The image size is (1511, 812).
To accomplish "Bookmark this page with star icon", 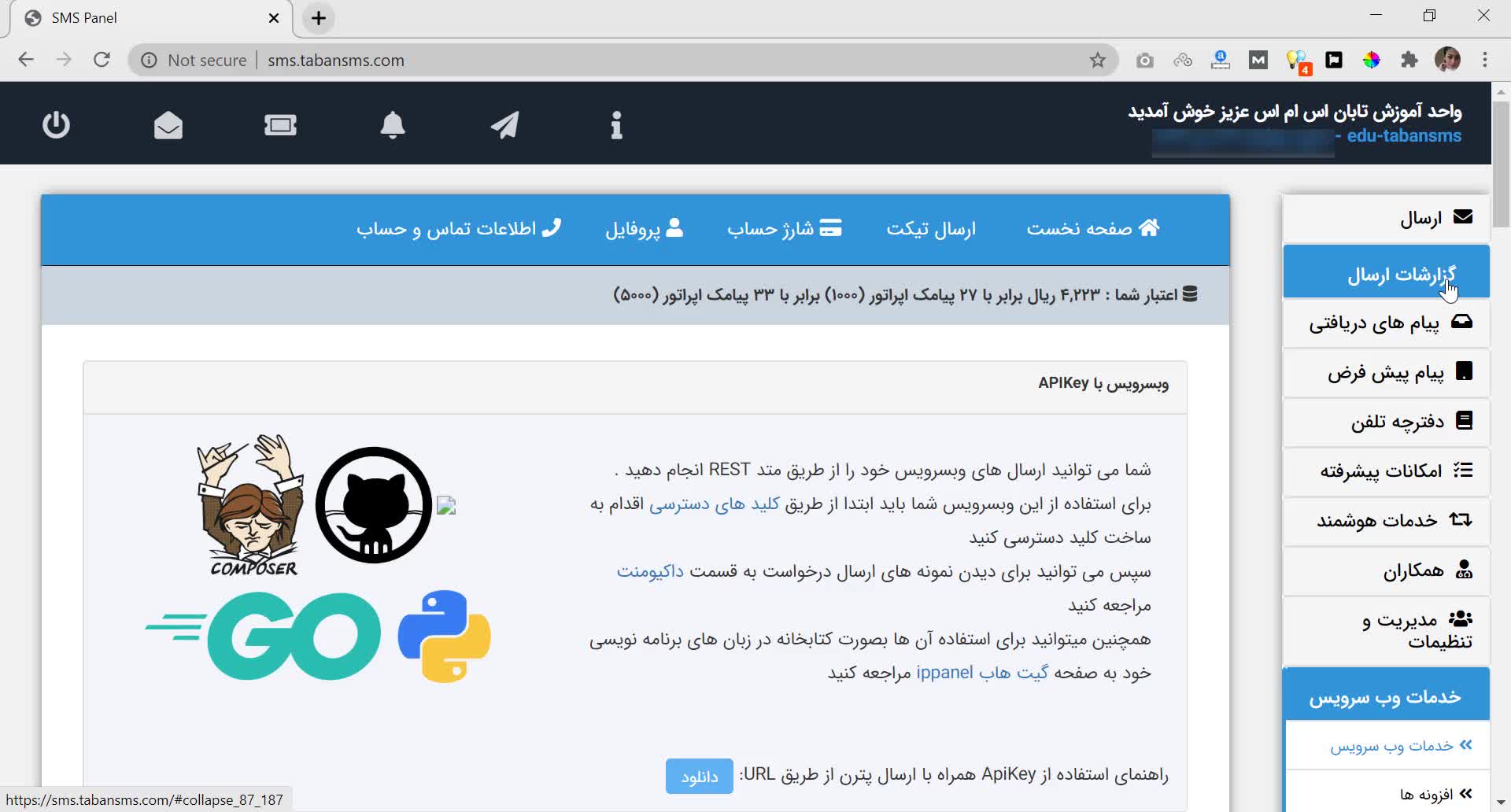I will tap(1097, 61).
